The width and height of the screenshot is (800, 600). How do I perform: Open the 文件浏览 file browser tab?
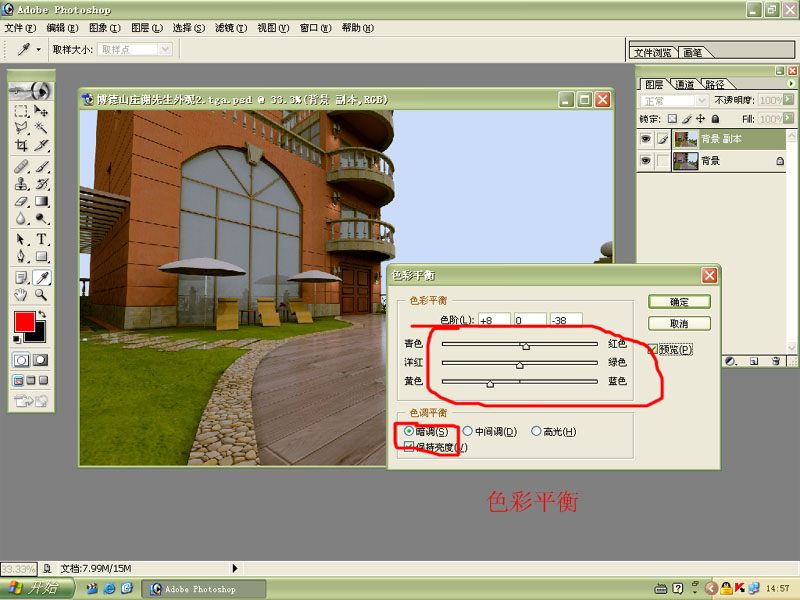pyautogui.click(x=653, y=53)
